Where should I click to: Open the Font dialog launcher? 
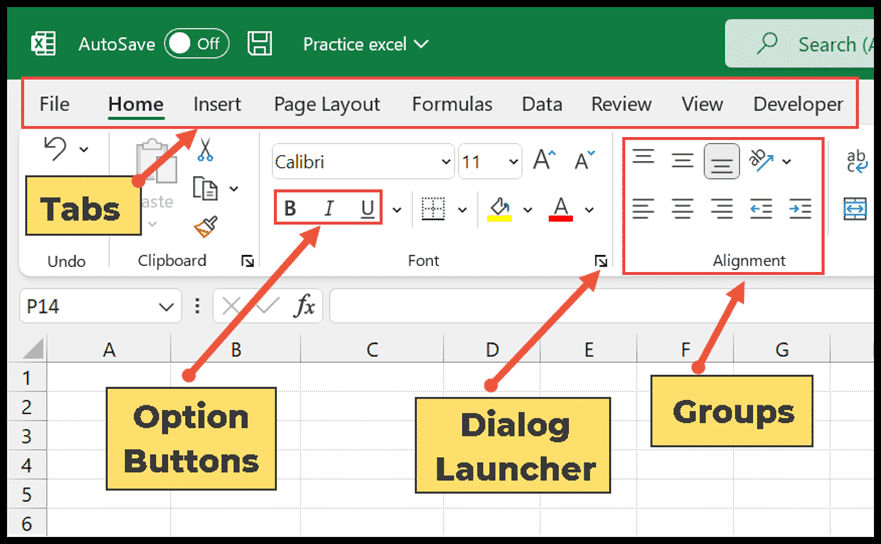[601, 261]
